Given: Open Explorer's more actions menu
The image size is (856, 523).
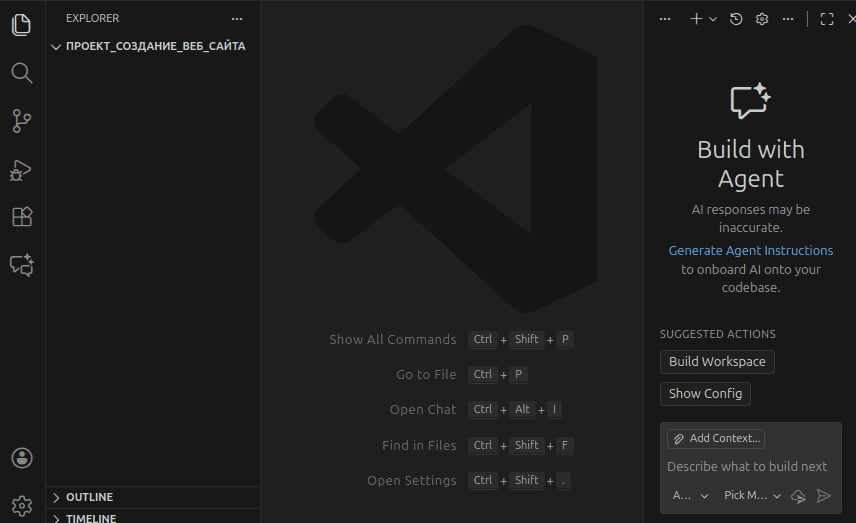Looking at the screenshot, I should click(x=237, y=18).
